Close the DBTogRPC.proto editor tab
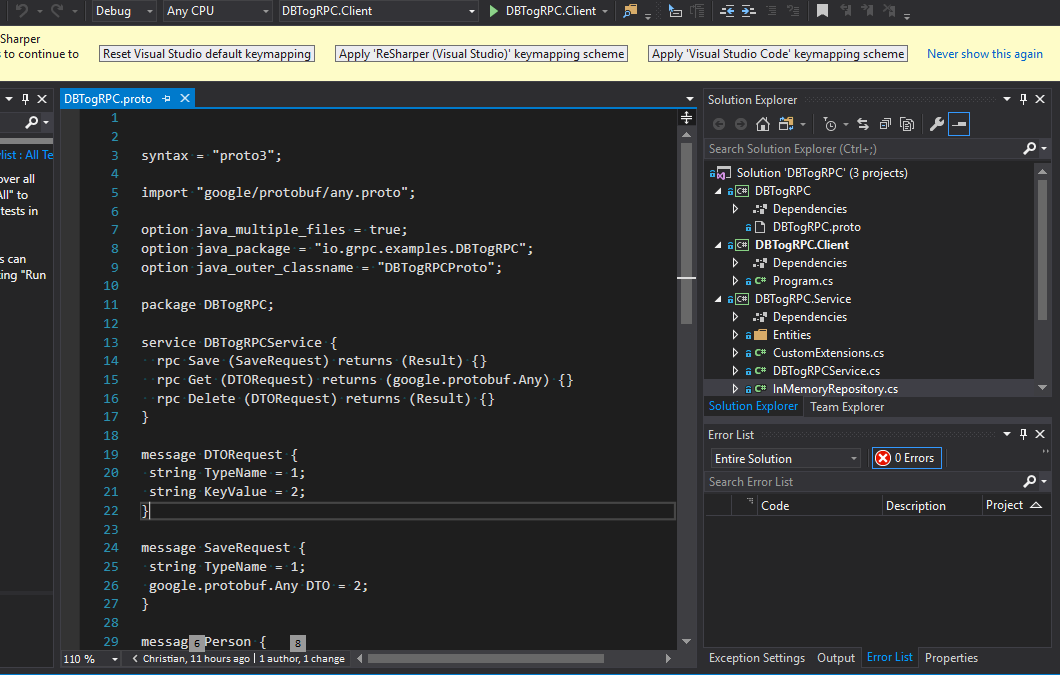 pyautogui.click(x=185, y=98)
